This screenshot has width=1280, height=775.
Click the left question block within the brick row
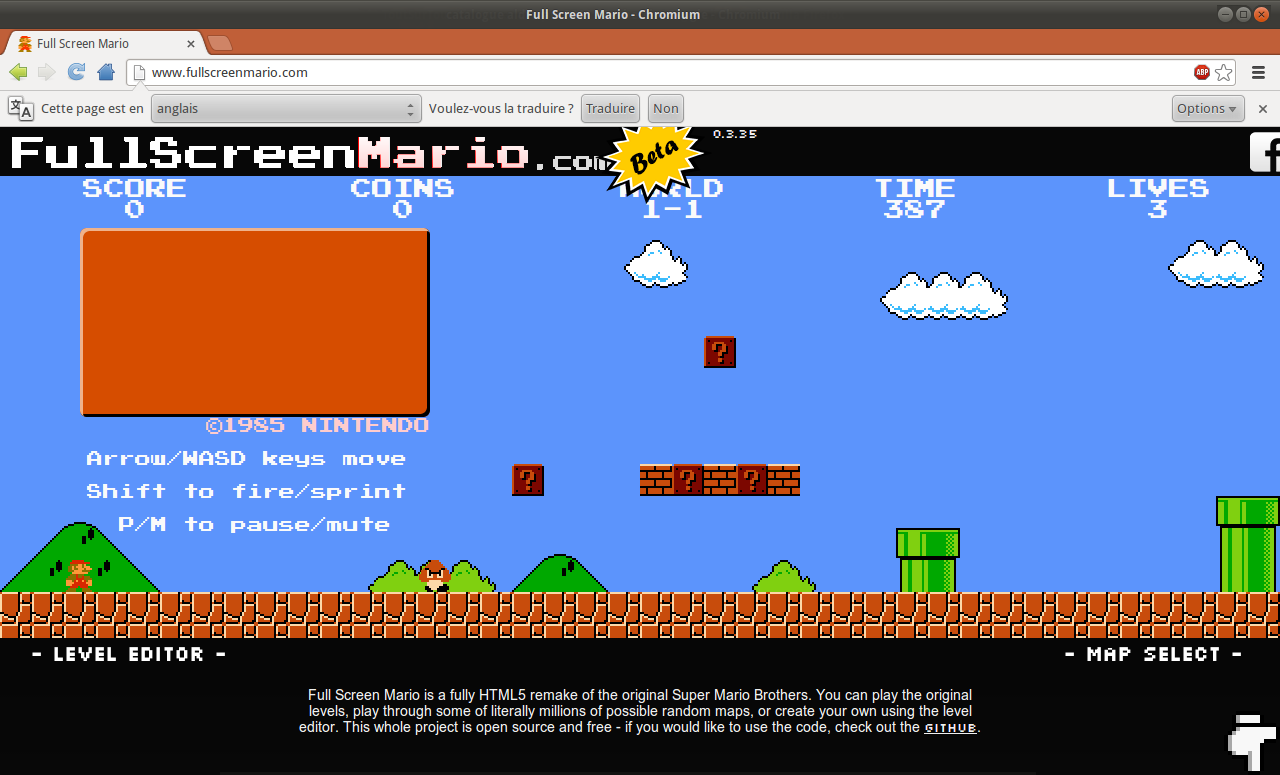[688, 480]
